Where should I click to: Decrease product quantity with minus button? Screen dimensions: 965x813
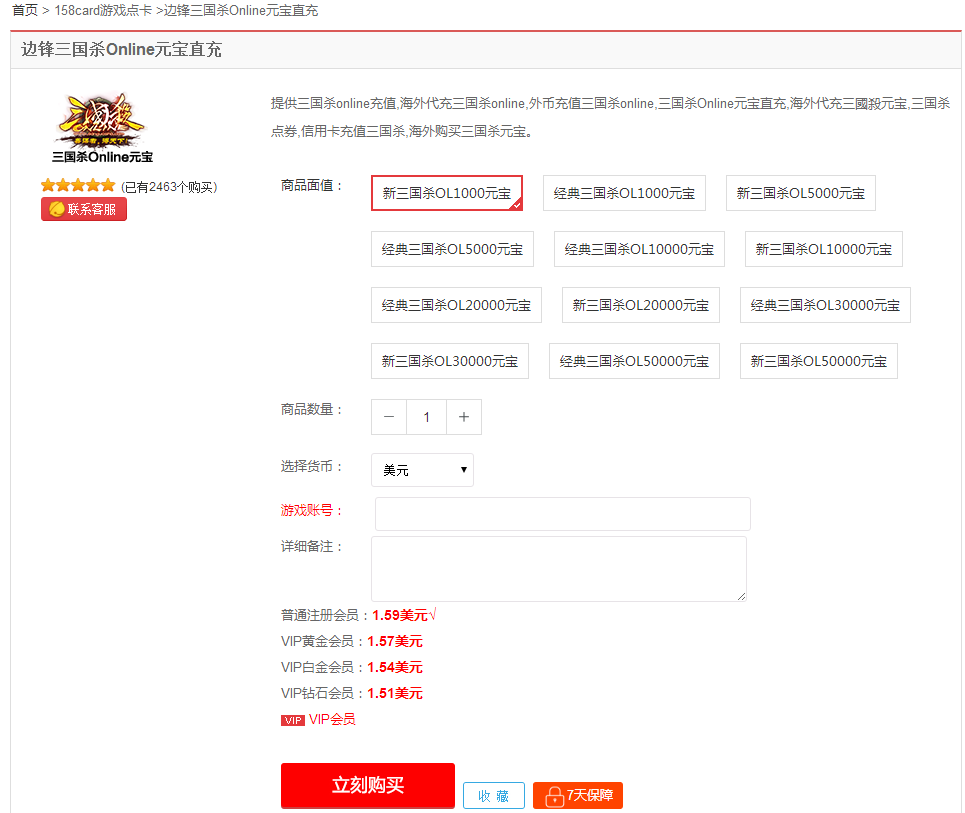click(x=389, y=417)
